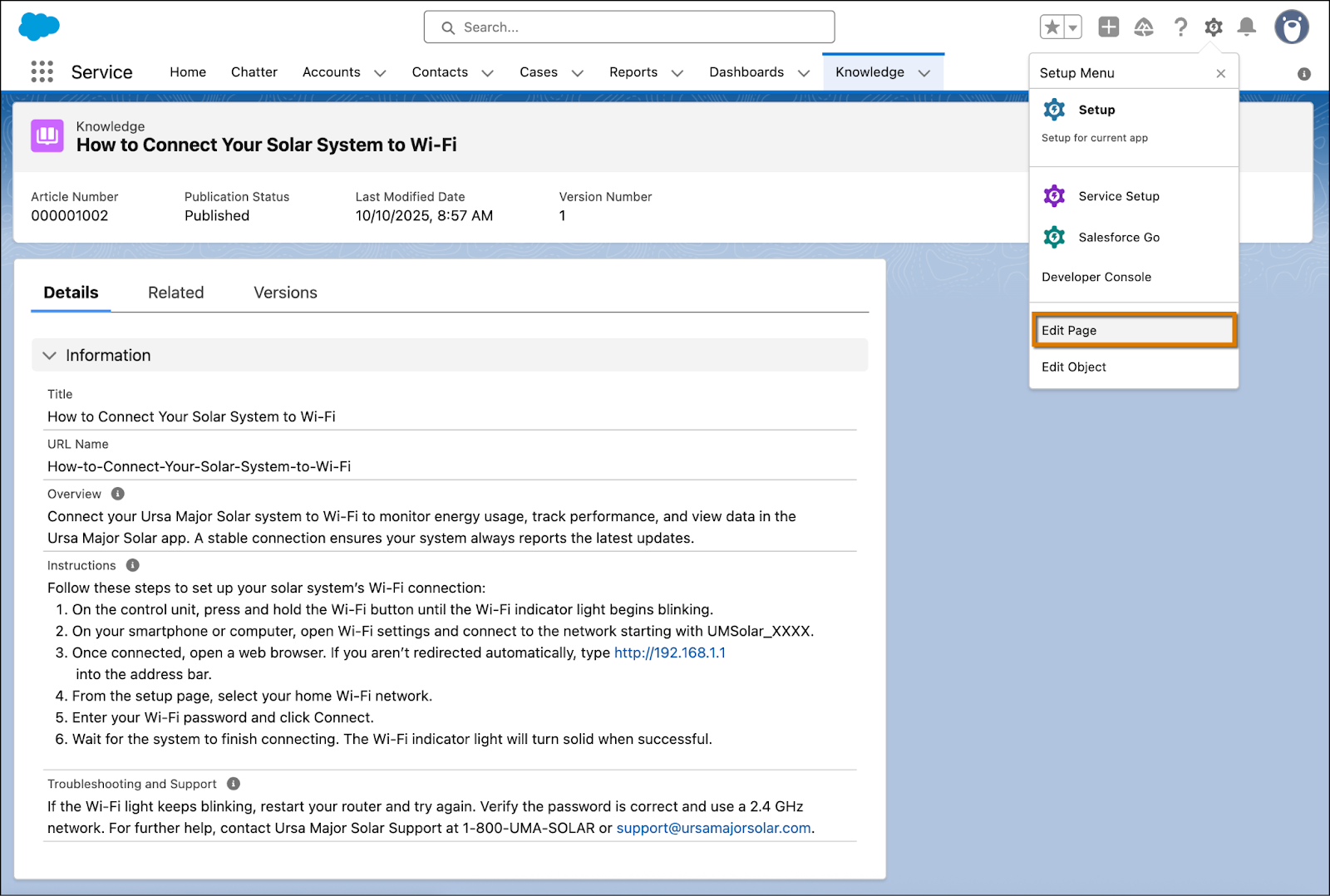The height and width of the screenshot is (896, 1330).
Task: Click the Troubleshooting and Support info icon
Action: pos(234,784)
